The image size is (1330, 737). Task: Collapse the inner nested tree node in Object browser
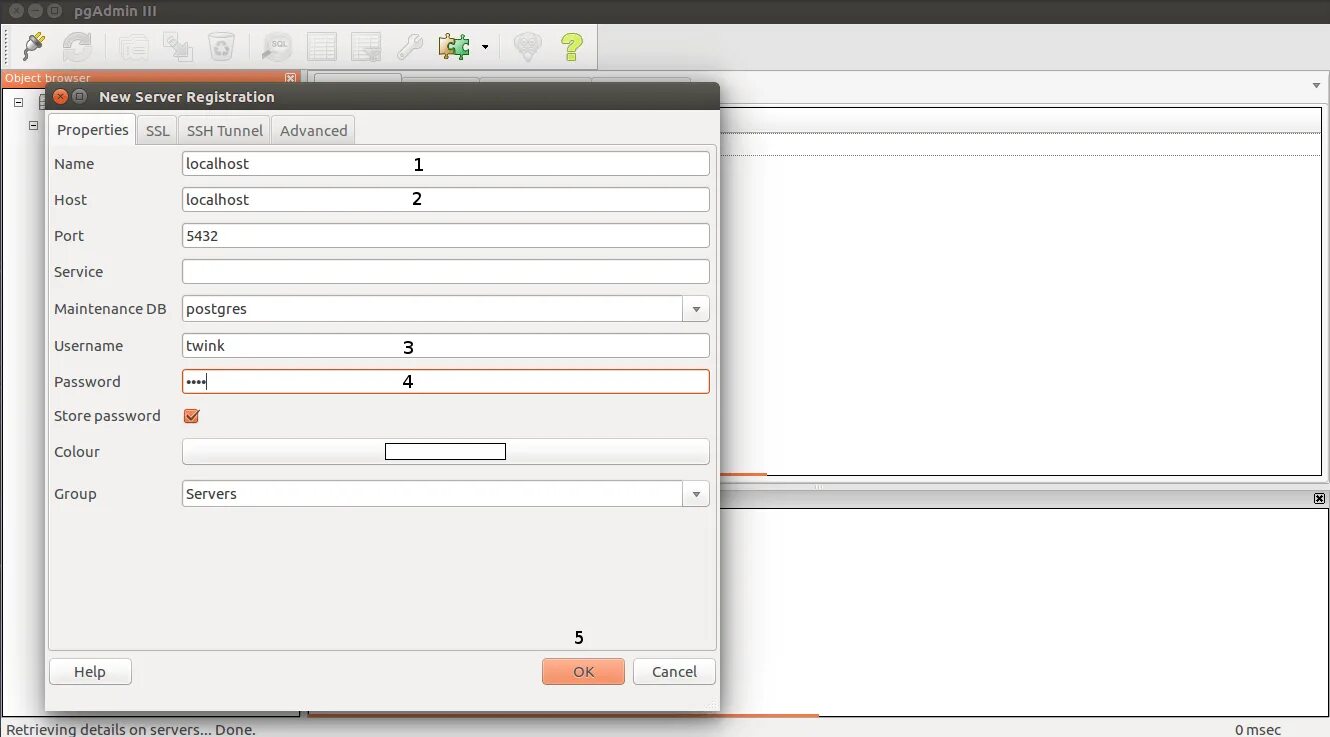tap(33, 126)
